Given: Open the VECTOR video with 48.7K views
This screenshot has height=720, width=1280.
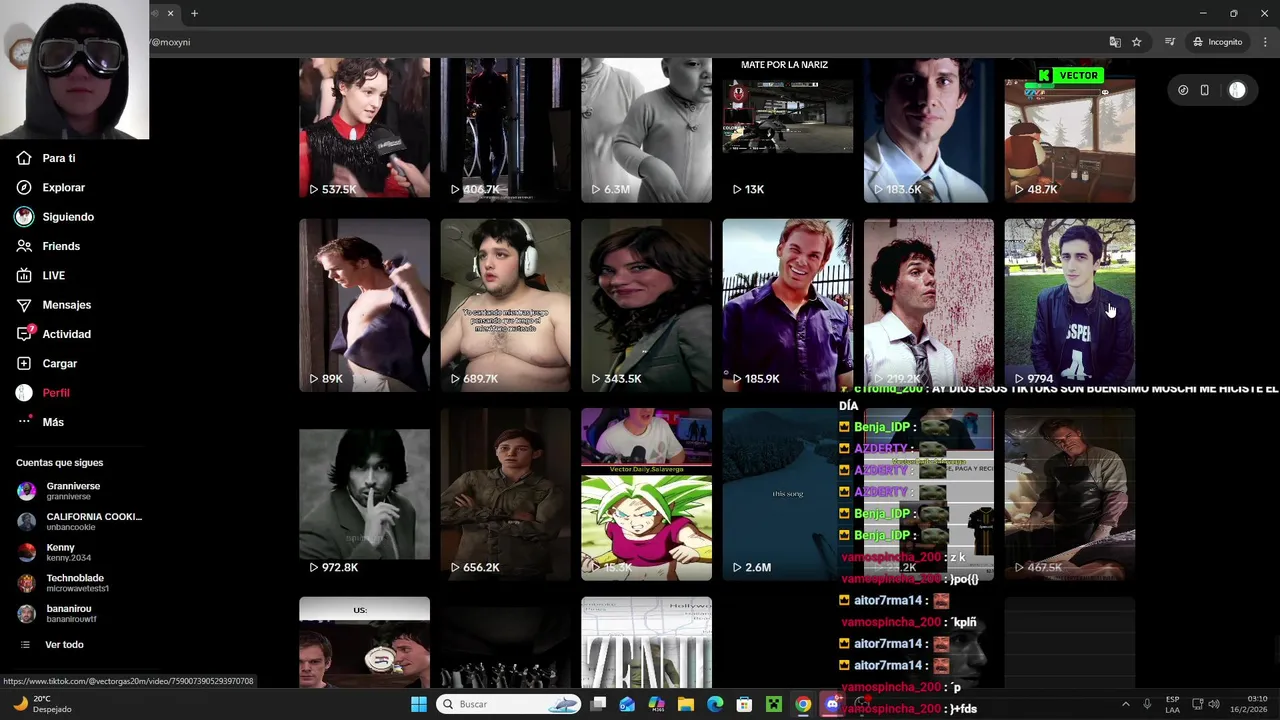Looking at the screenshot, I should tap(1069, 130).
